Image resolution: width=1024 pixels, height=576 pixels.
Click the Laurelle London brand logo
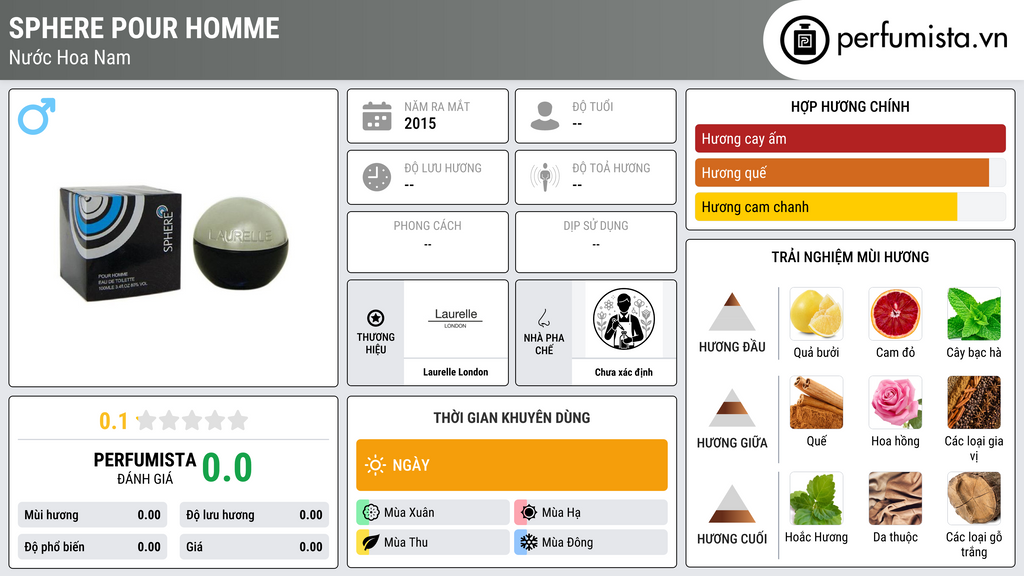click(x=456, y=318)
